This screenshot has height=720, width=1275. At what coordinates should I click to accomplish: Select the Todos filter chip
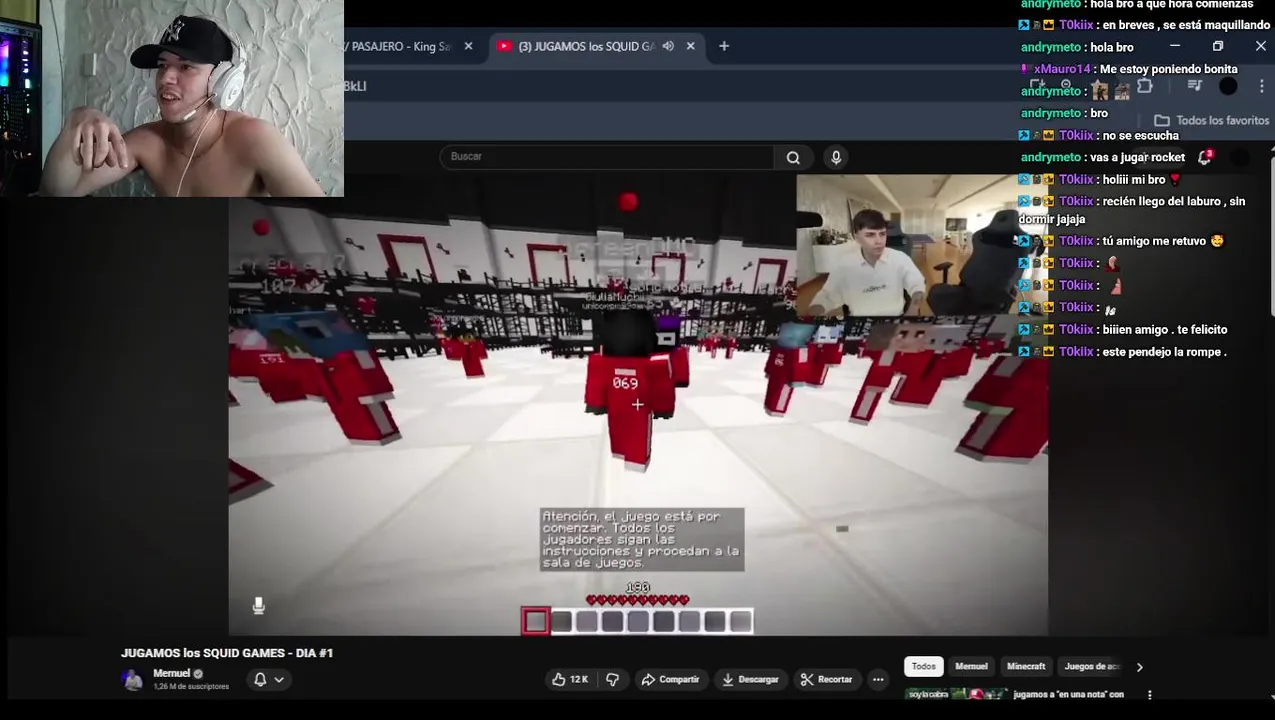pyautogui.click(x=924, y=666)
